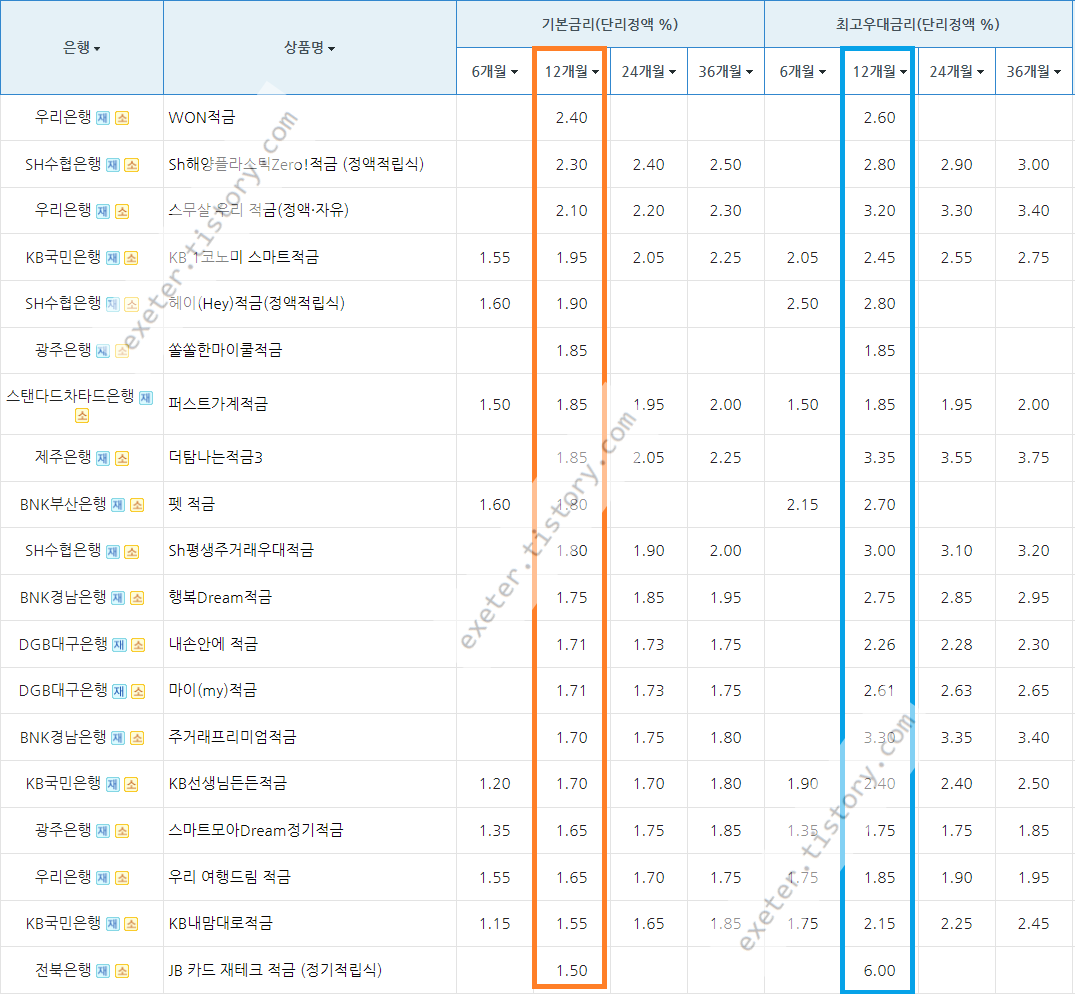The image size is (1075, 994).
Task: Select the 2.40 base rate in WON적금 row
Action: click(571, 118)
